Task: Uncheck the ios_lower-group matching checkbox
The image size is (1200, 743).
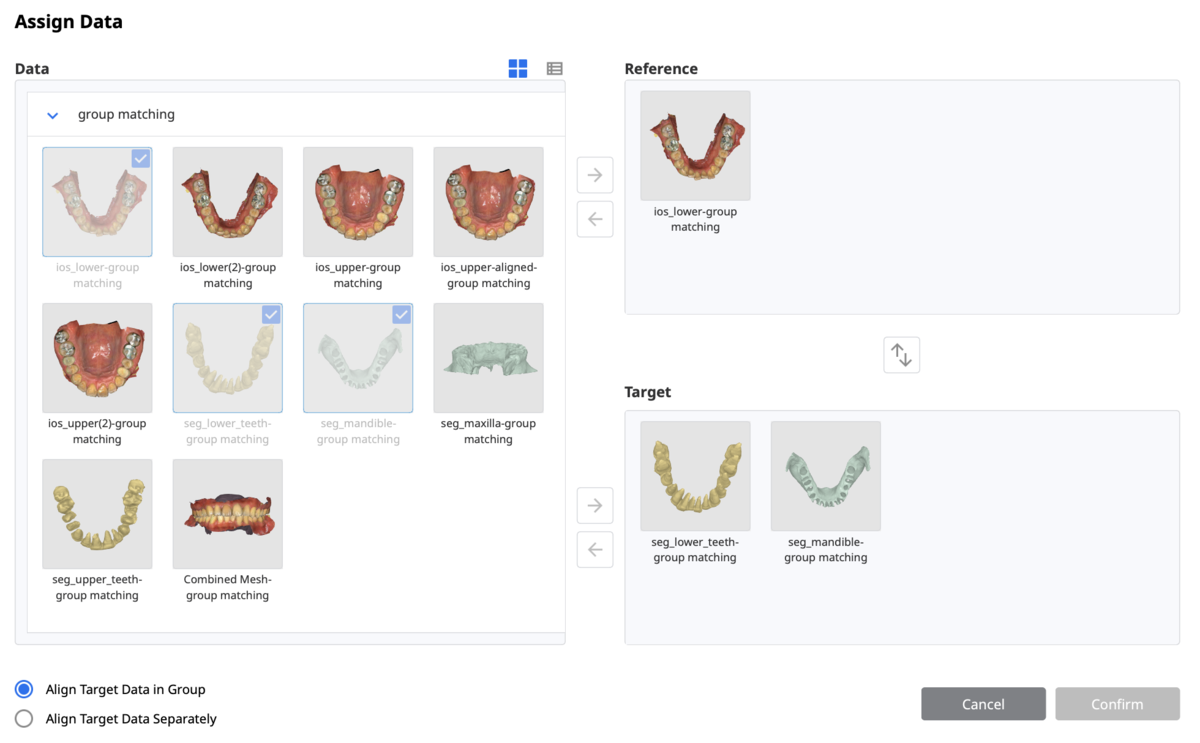Action: [141, 158]
